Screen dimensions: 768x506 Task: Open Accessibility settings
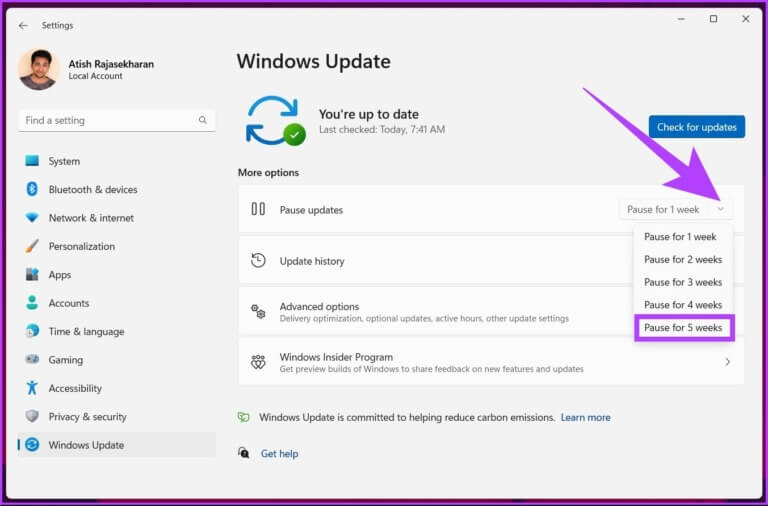[x=117, y=388]
